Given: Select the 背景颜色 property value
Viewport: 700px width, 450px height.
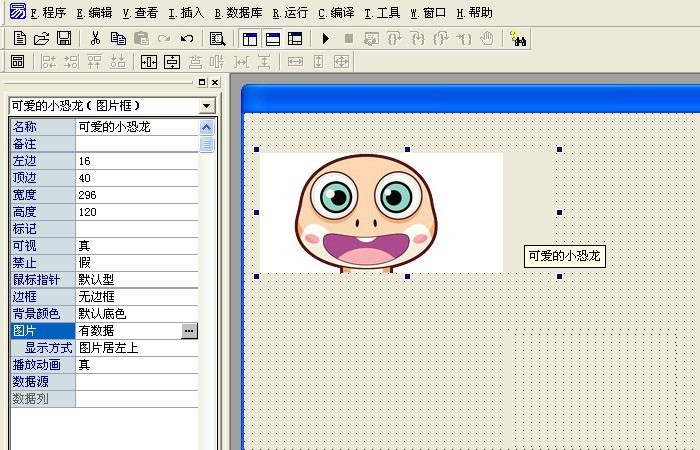Looking at the screenshot, I should 137,314.
